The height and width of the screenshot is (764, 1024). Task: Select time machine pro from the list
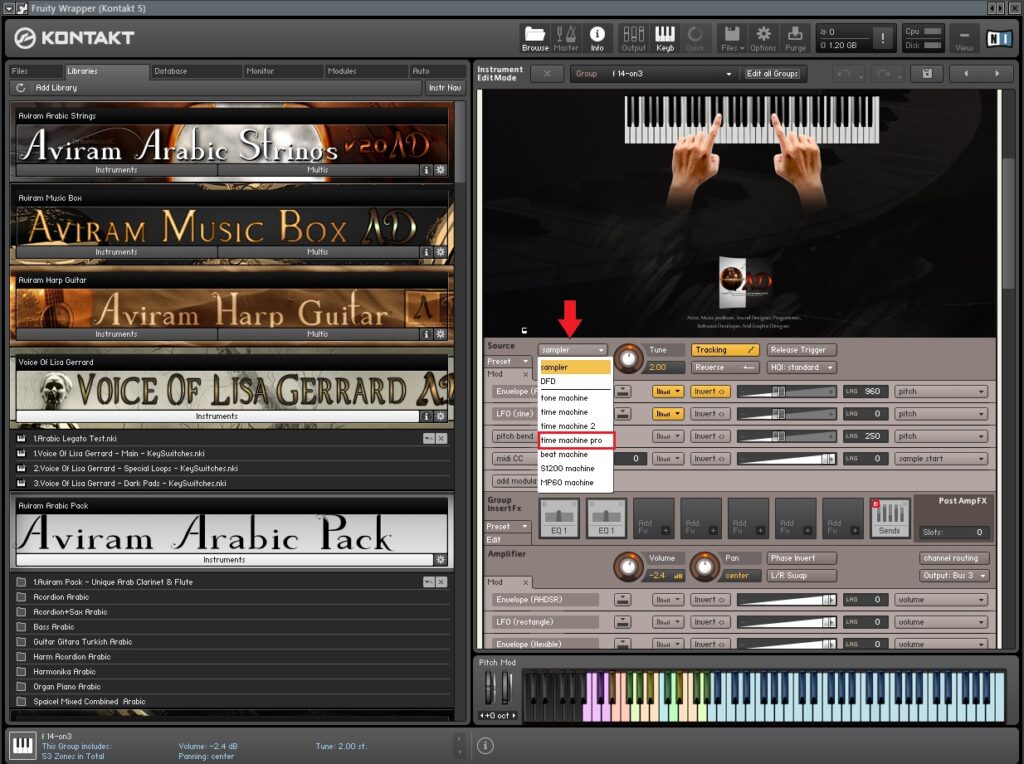click(x=576, y=440)
